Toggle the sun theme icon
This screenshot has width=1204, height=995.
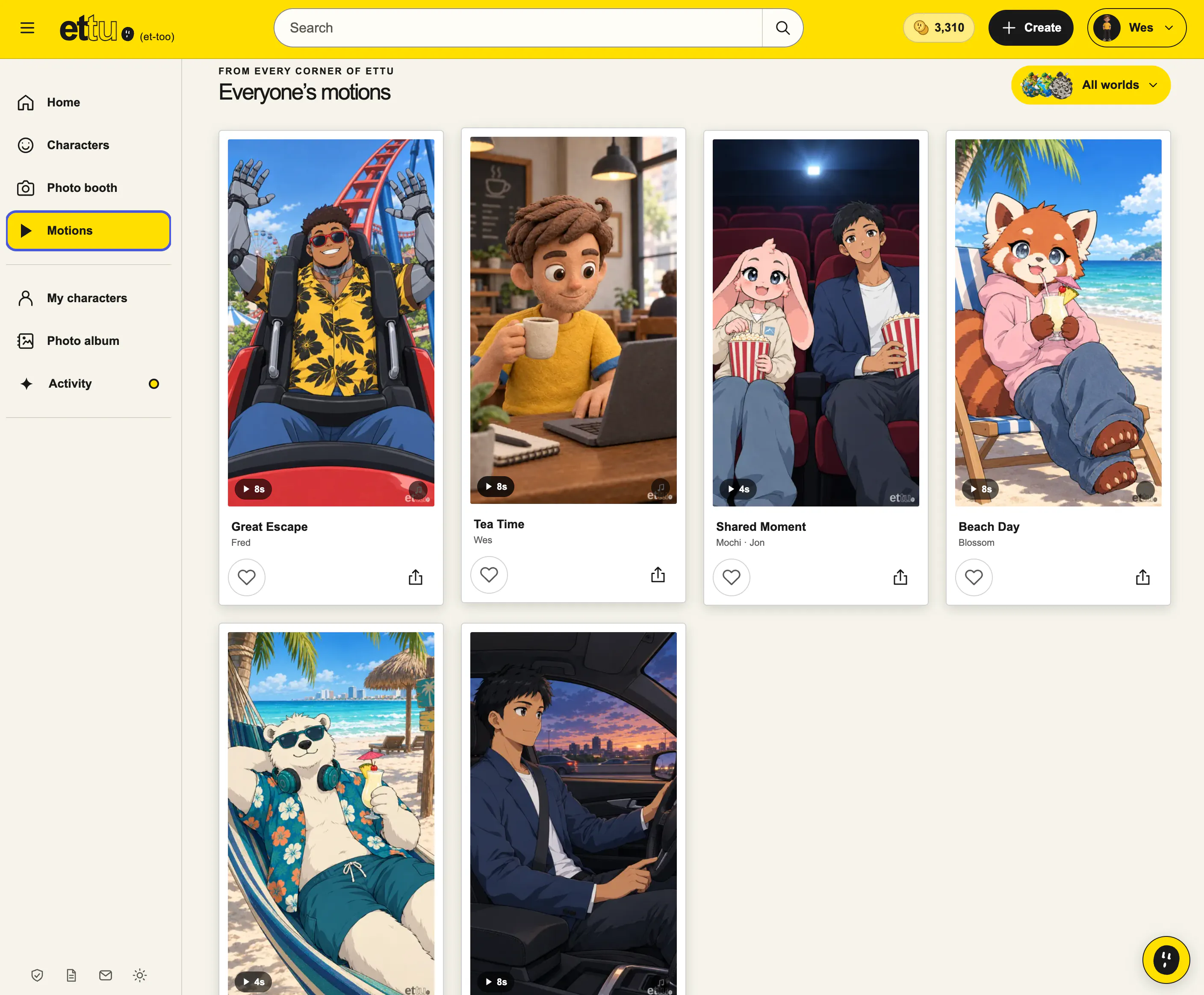click(x=140, y=975)
